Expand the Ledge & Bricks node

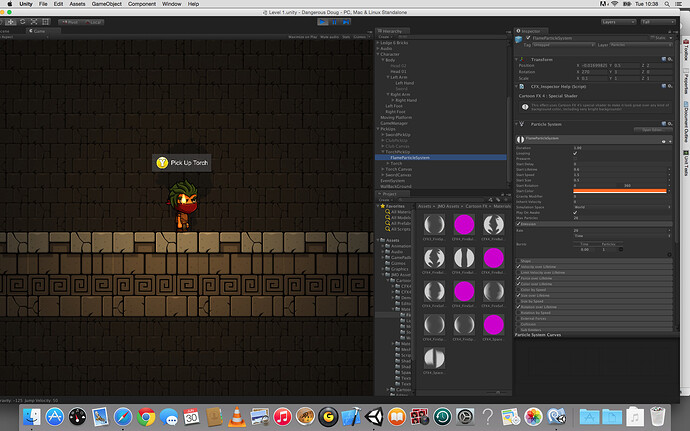click(x=378, y=43)
